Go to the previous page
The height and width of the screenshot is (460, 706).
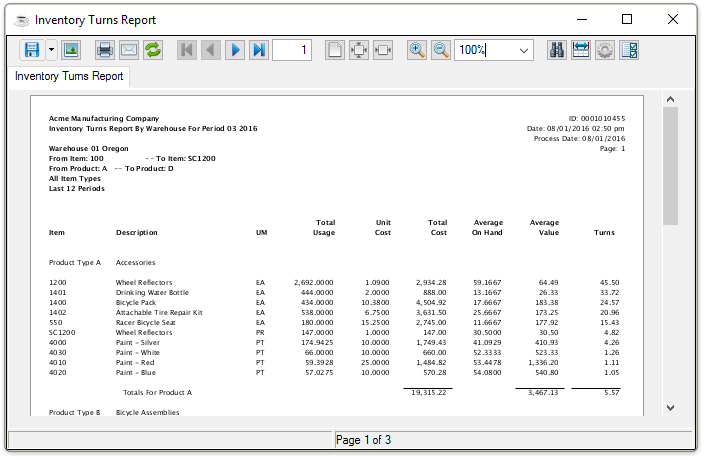[211, 50]
